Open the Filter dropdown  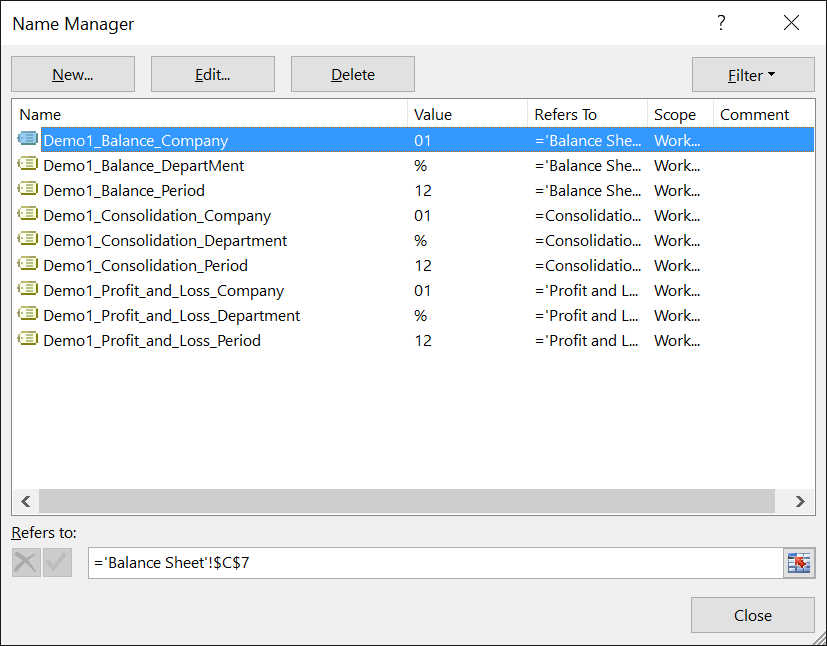pos(752,75)
